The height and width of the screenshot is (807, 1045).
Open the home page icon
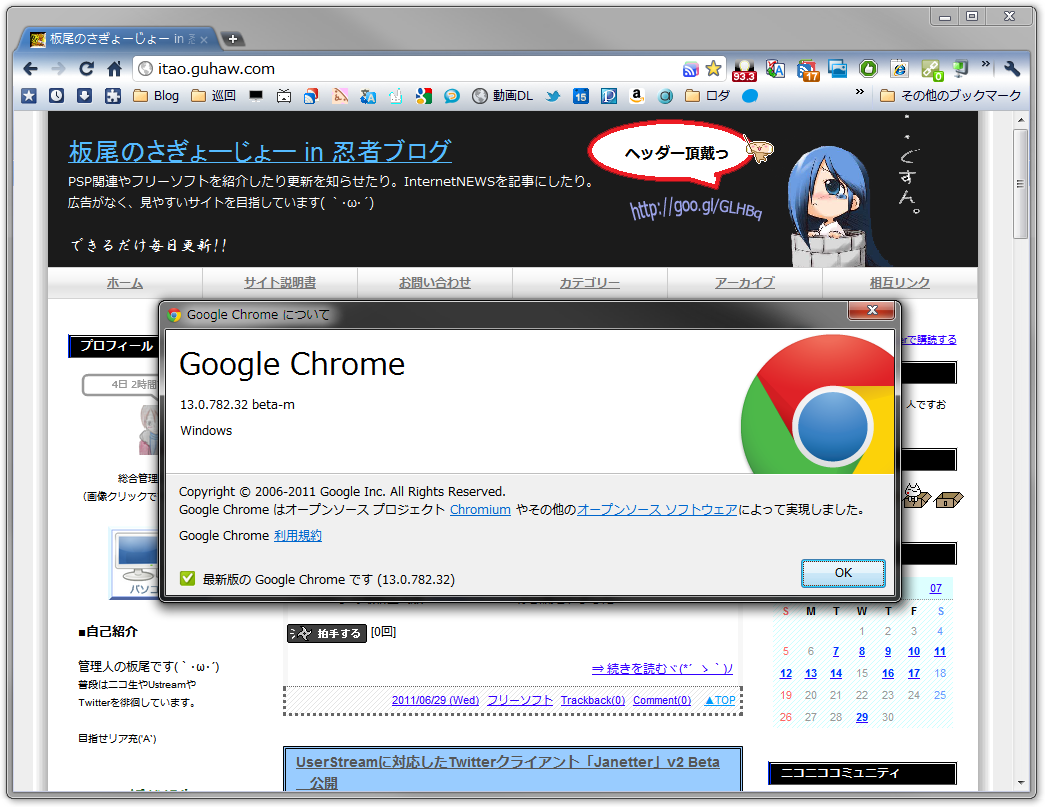(x=115, y=69)
